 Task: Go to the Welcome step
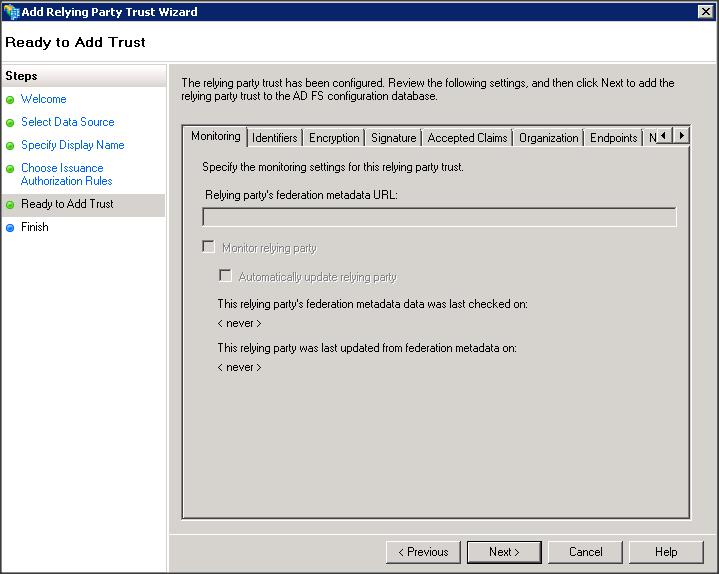click(44, 99)
